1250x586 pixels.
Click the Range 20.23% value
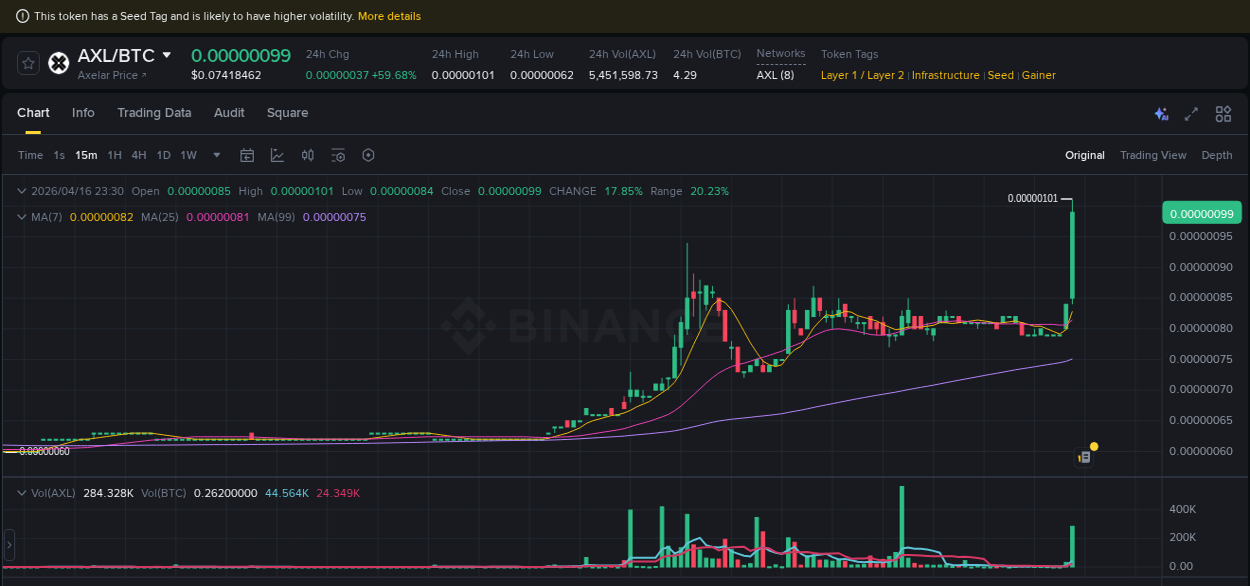point(709,191)
